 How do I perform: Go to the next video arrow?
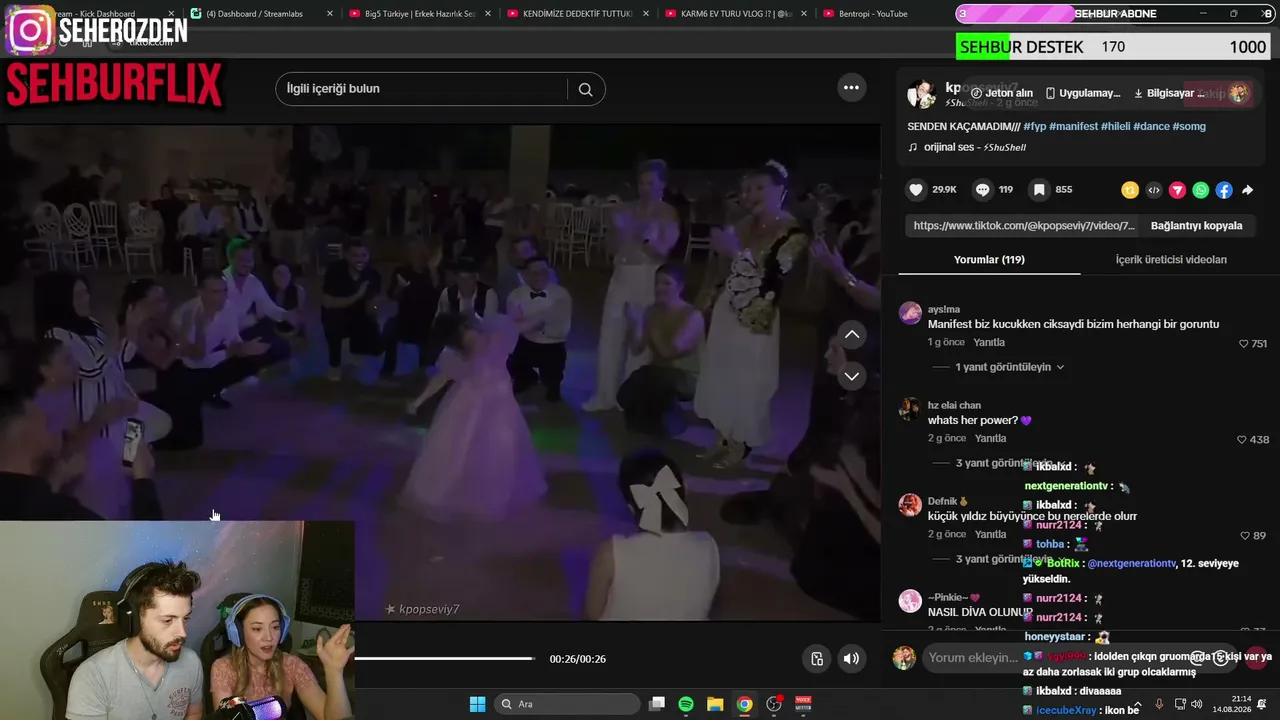click(852, 377)
